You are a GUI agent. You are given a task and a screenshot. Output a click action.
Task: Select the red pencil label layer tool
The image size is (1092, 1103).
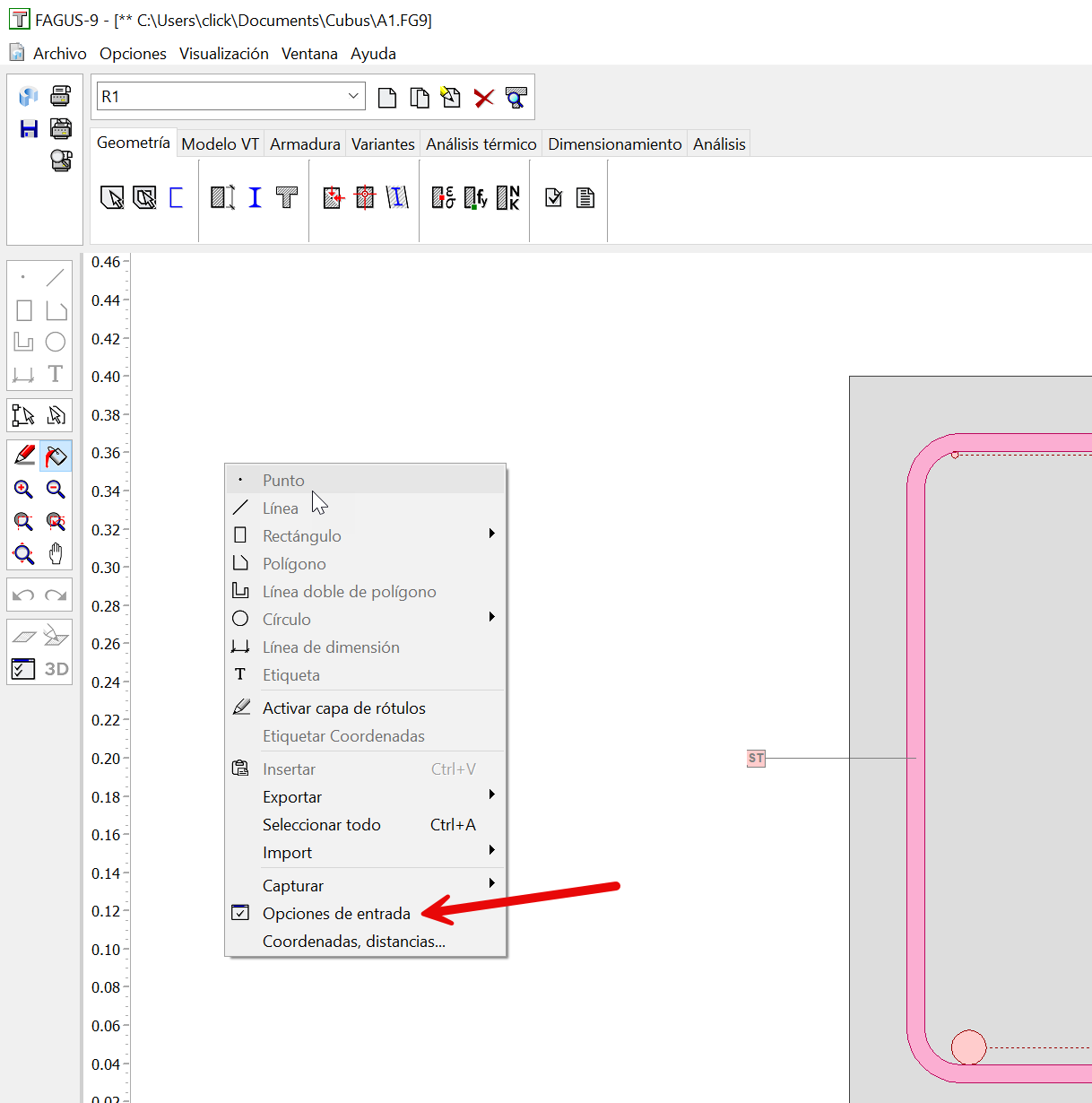tap(24, 456)
